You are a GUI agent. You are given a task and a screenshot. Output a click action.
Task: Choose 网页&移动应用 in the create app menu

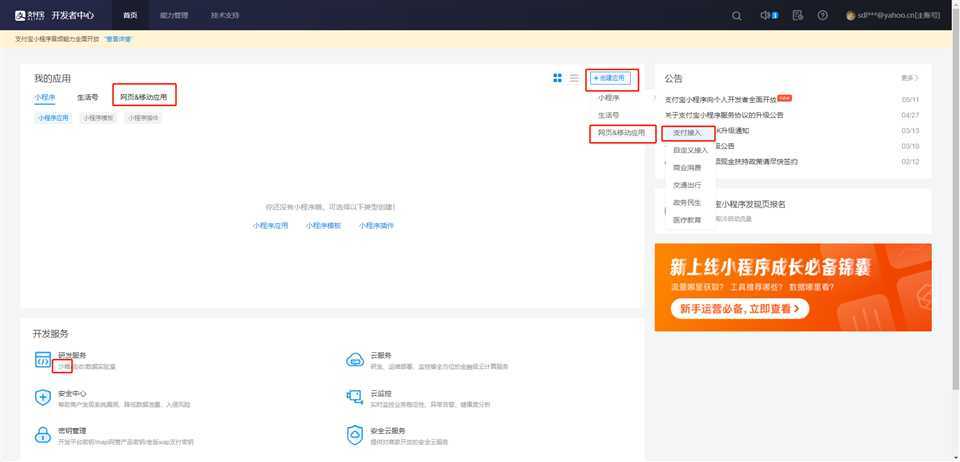point(621,132)
